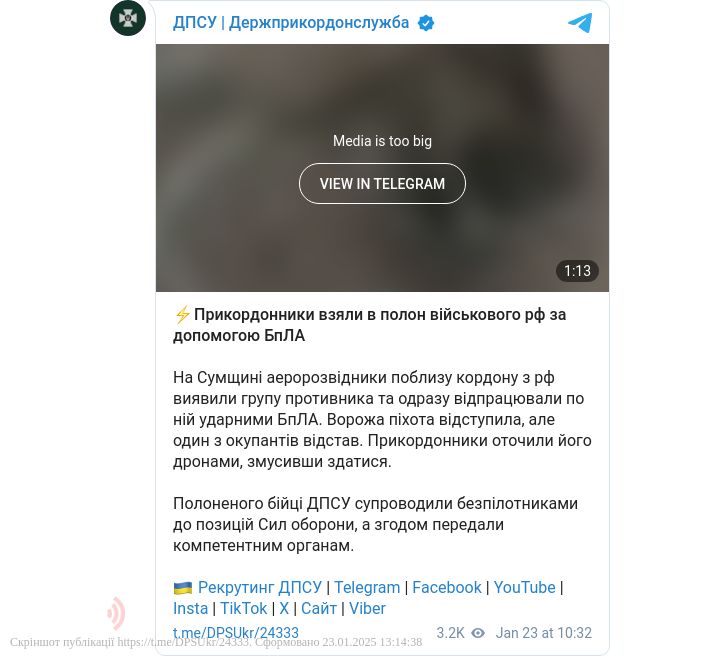The image size is (720, 660).
Task: Follow the TikTok link
Action: 243,609
